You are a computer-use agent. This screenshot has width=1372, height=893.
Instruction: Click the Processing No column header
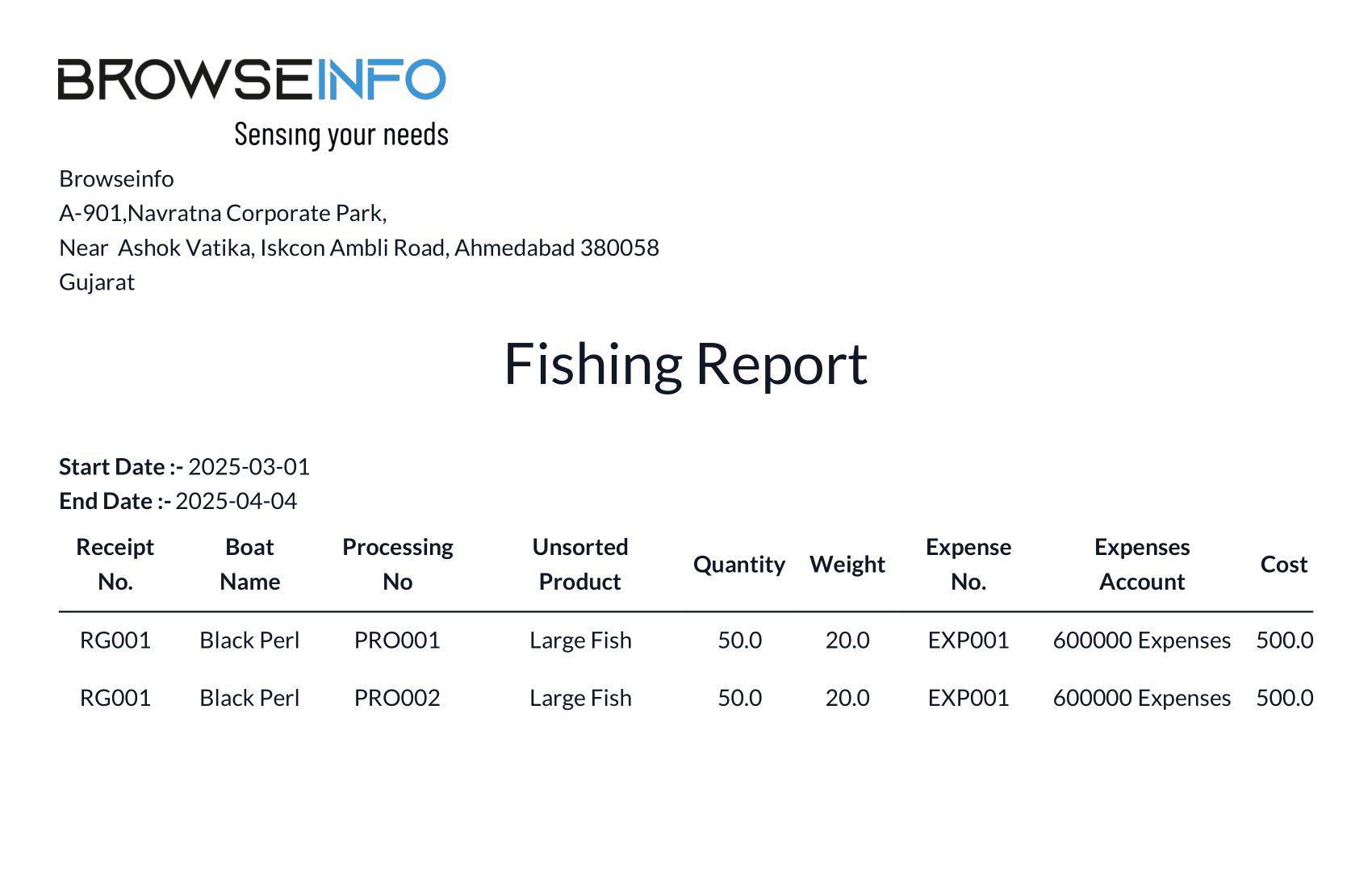(x=398, y=564)
